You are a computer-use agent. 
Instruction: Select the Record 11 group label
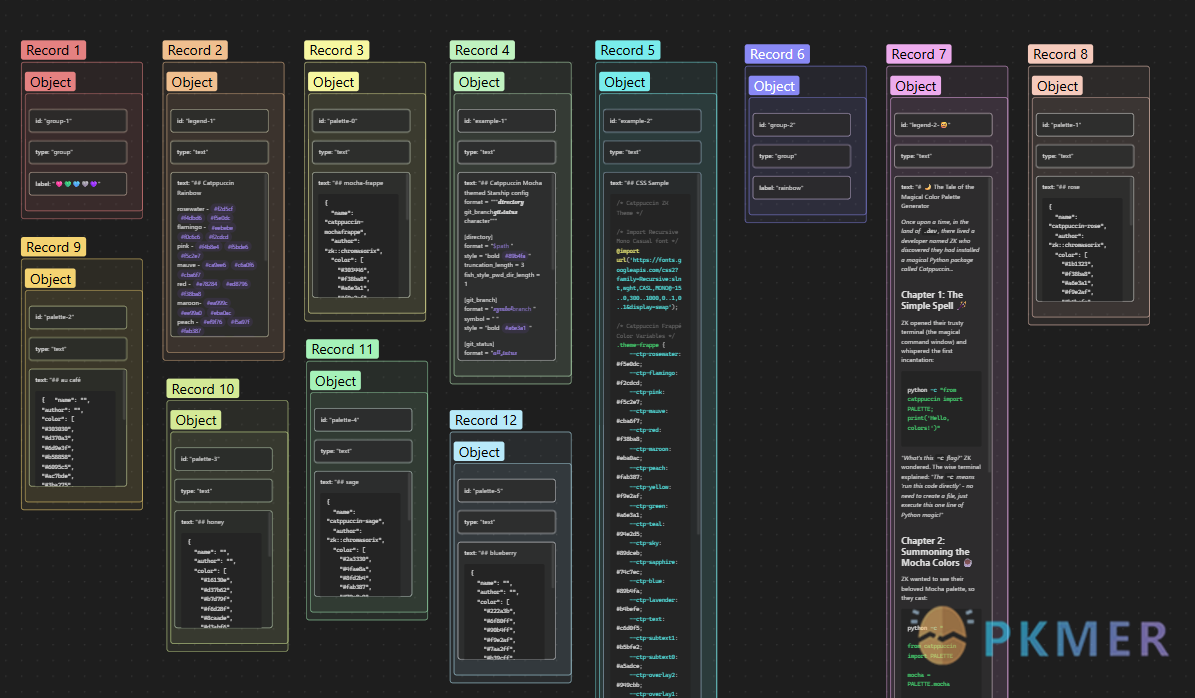pos(342,349)
